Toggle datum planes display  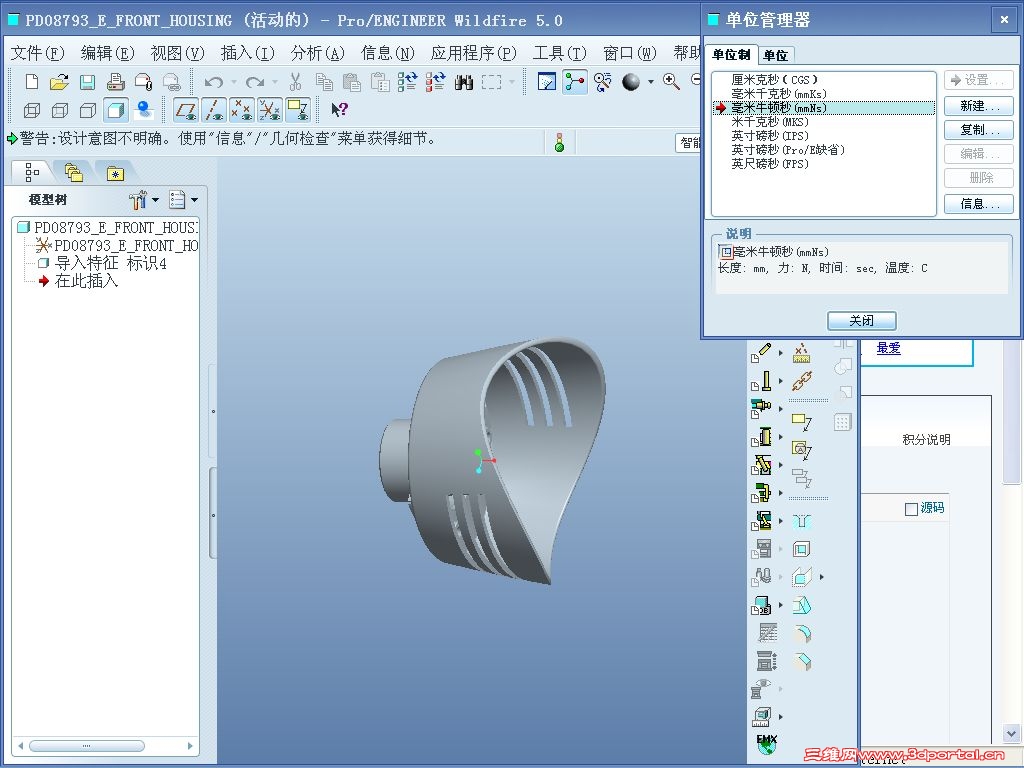click(x=187, y=110)
